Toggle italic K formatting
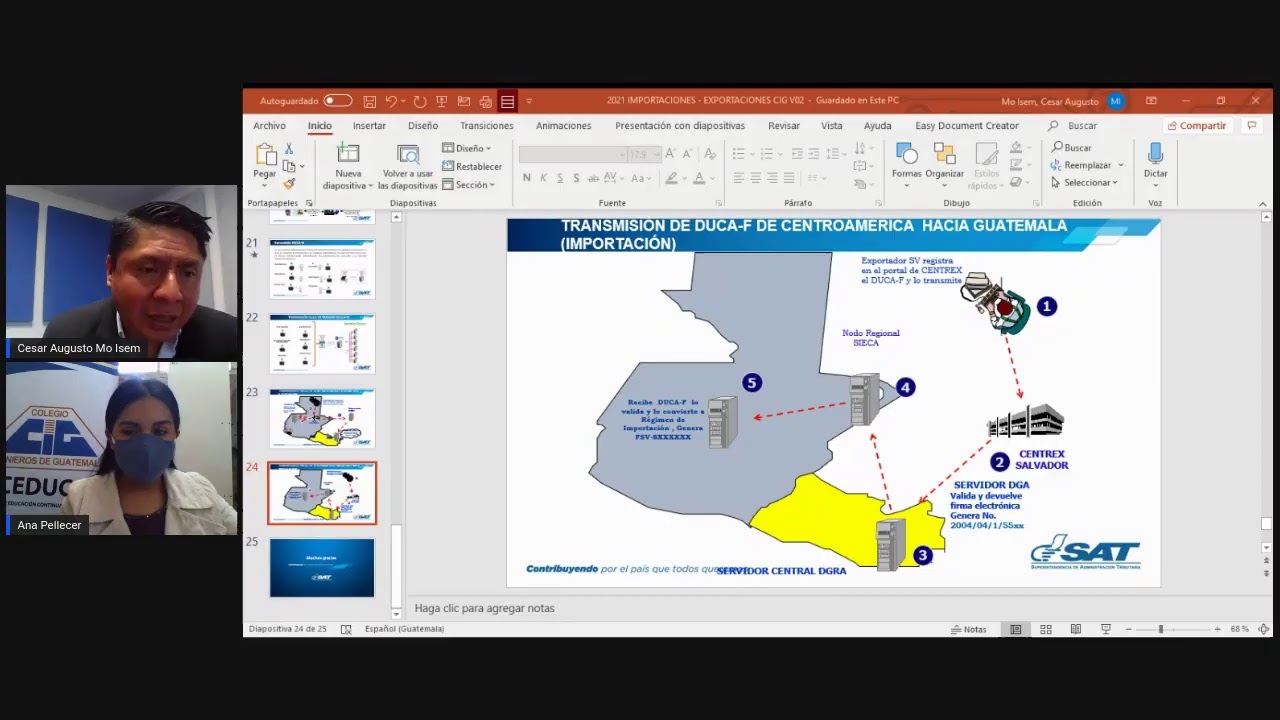 click(544, 178)
